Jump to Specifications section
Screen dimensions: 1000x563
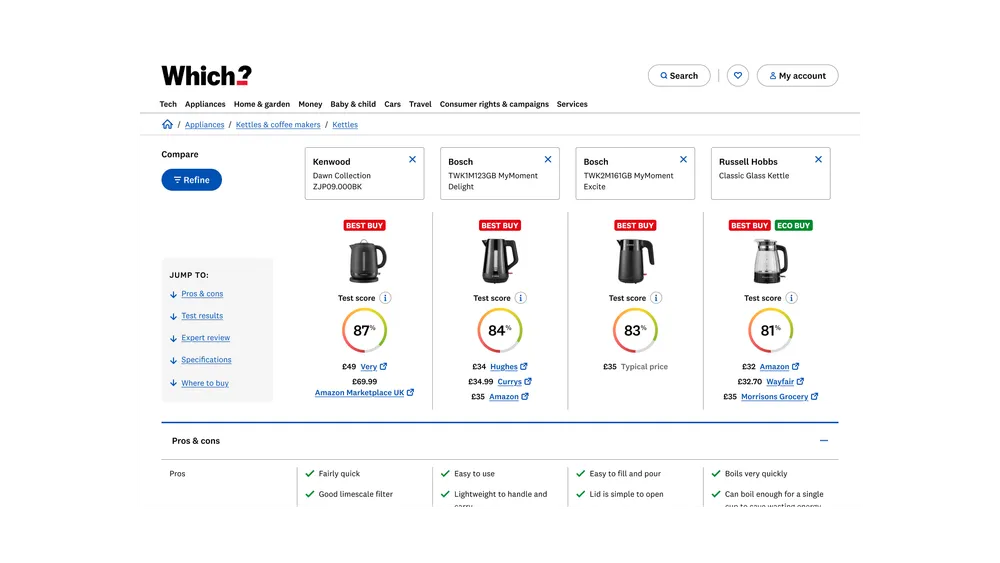click(x=206, y=360)
